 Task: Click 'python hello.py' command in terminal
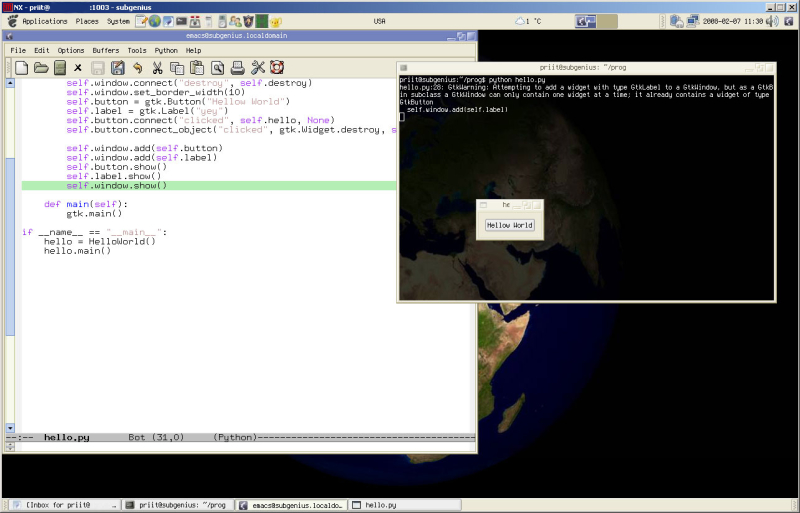(x=517, y=80)
